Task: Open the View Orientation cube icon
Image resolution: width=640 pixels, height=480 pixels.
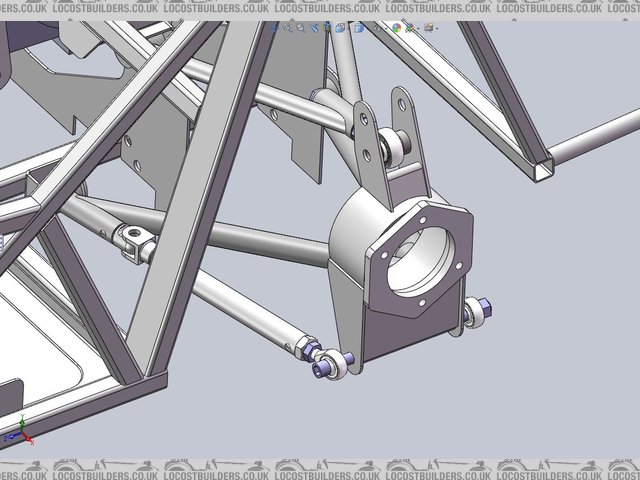Action: coord(340,28)
